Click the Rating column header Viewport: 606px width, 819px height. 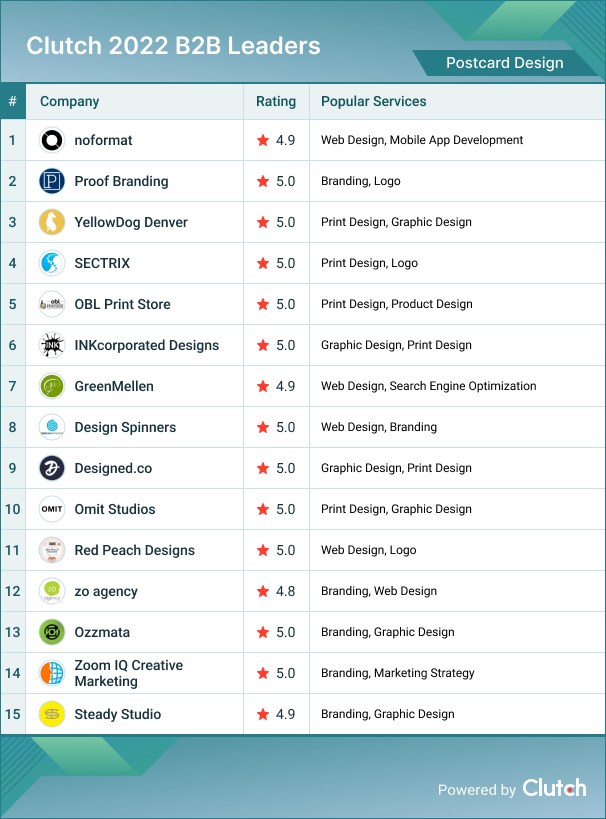[x=276, y=101]
